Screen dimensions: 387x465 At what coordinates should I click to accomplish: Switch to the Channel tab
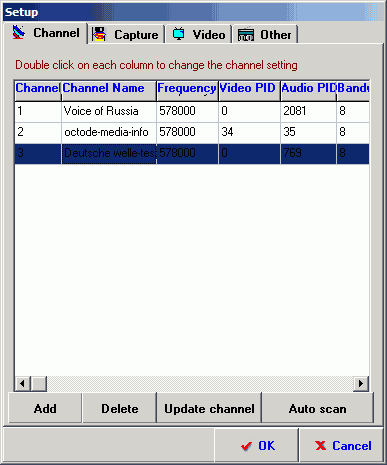(46, 33)
